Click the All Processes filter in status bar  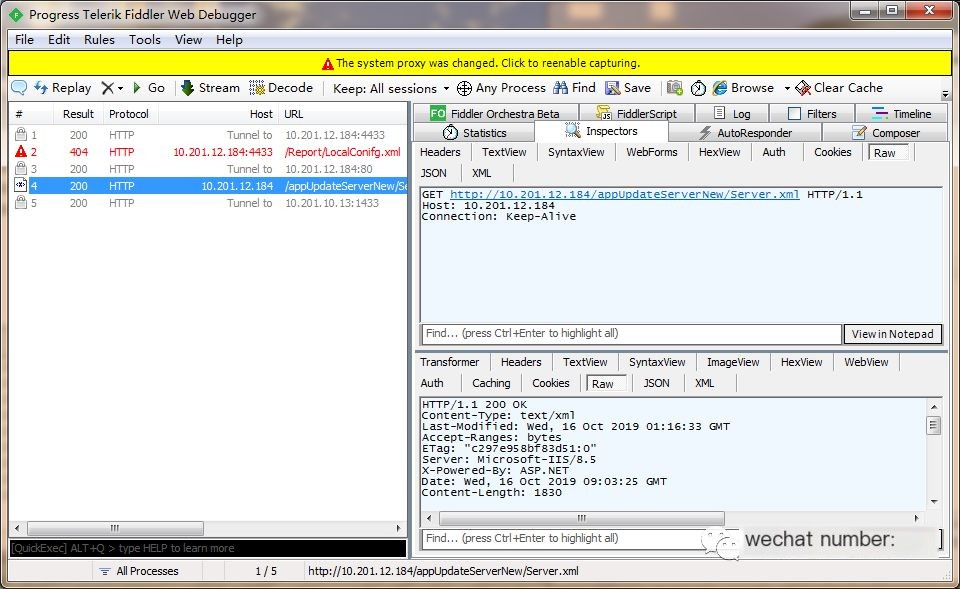pyautogui.click(x=139, y=571)
